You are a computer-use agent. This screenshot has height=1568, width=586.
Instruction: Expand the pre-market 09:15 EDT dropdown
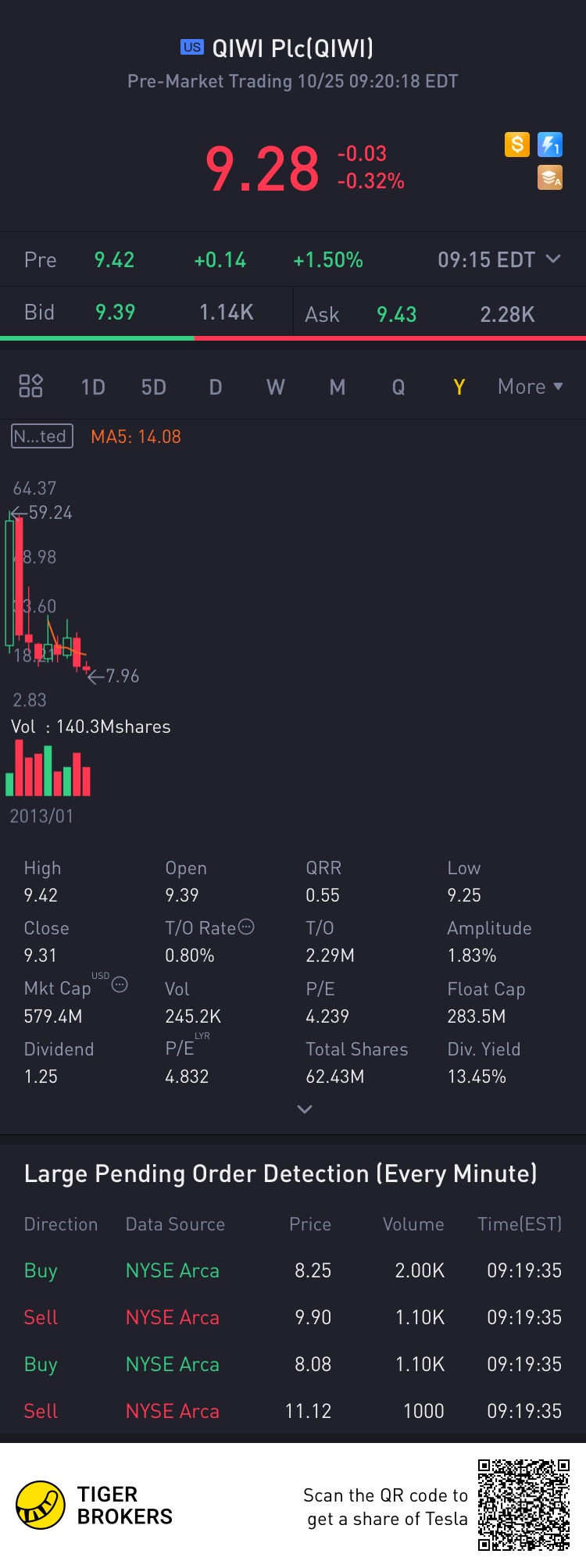coord(553,259)
